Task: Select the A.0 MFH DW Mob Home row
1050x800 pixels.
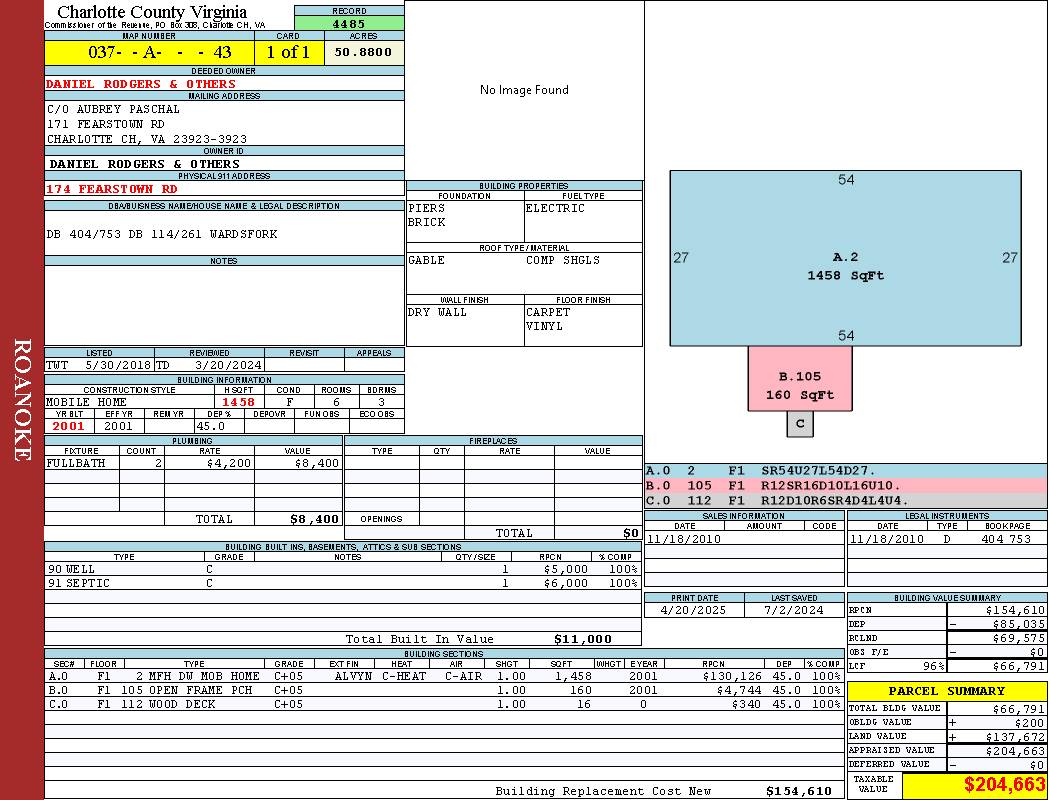Action: pyautogui.click(x=442, y=676)
